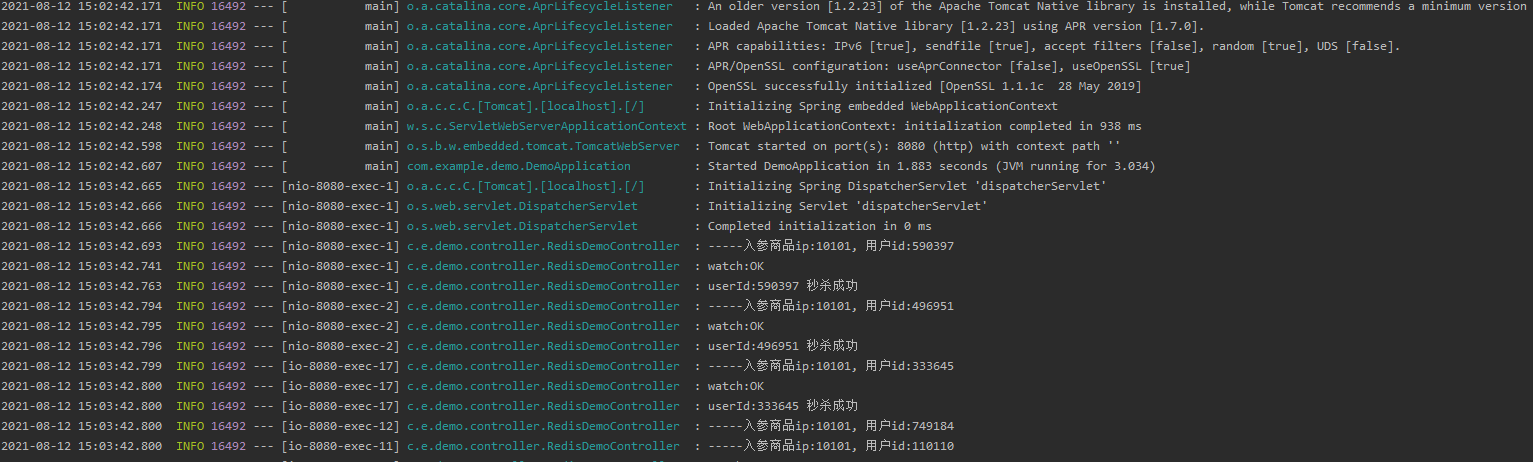Select the 'Completed initialization in 0 ms' message
Screen dimensions: 1533x462
[819, 226]
